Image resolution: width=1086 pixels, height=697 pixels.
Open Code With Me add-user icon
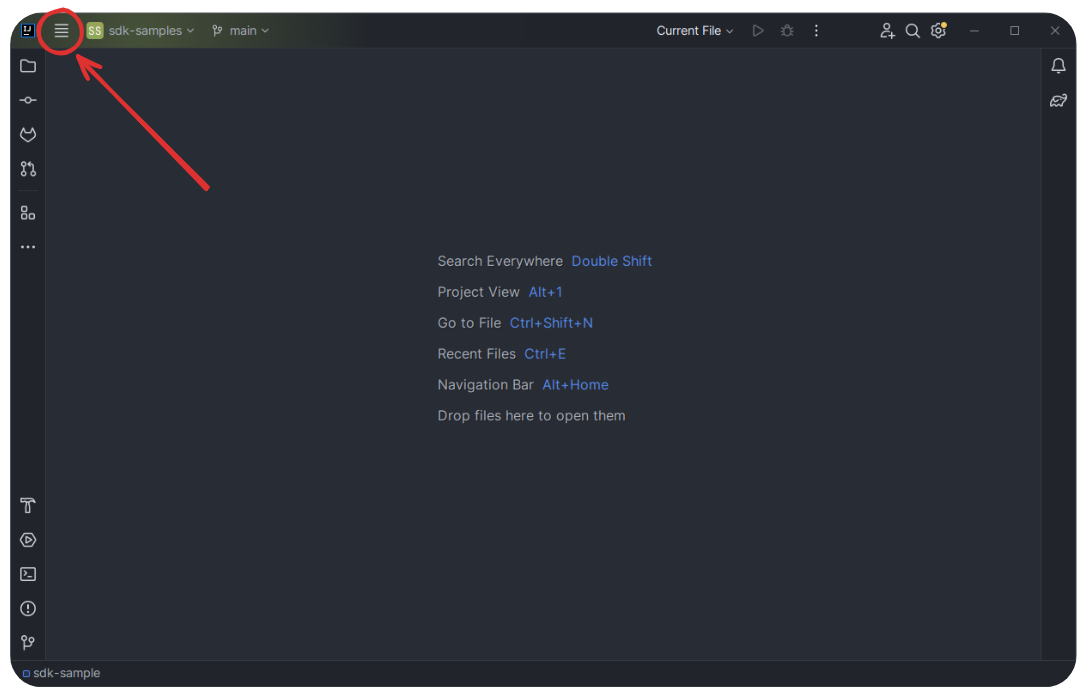887,30
